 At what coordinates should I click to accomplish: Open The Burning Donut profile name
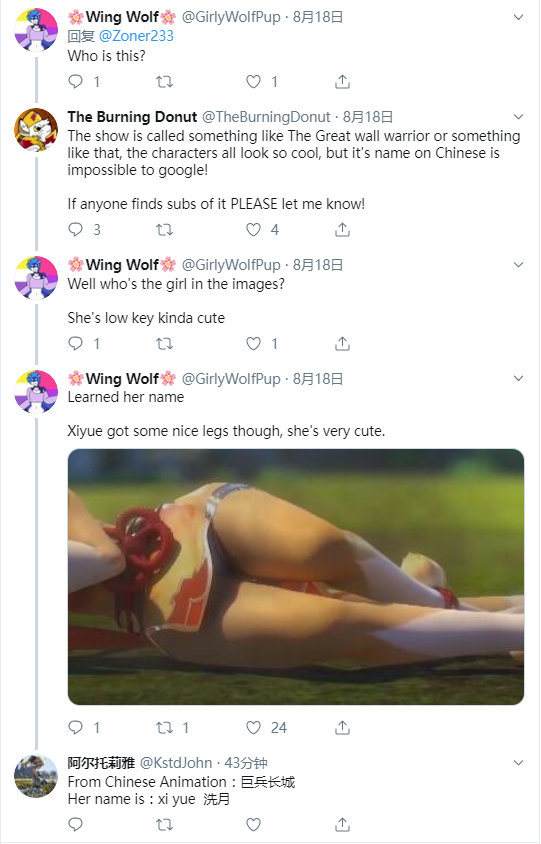pyautogui.click(x=132, y=117)
